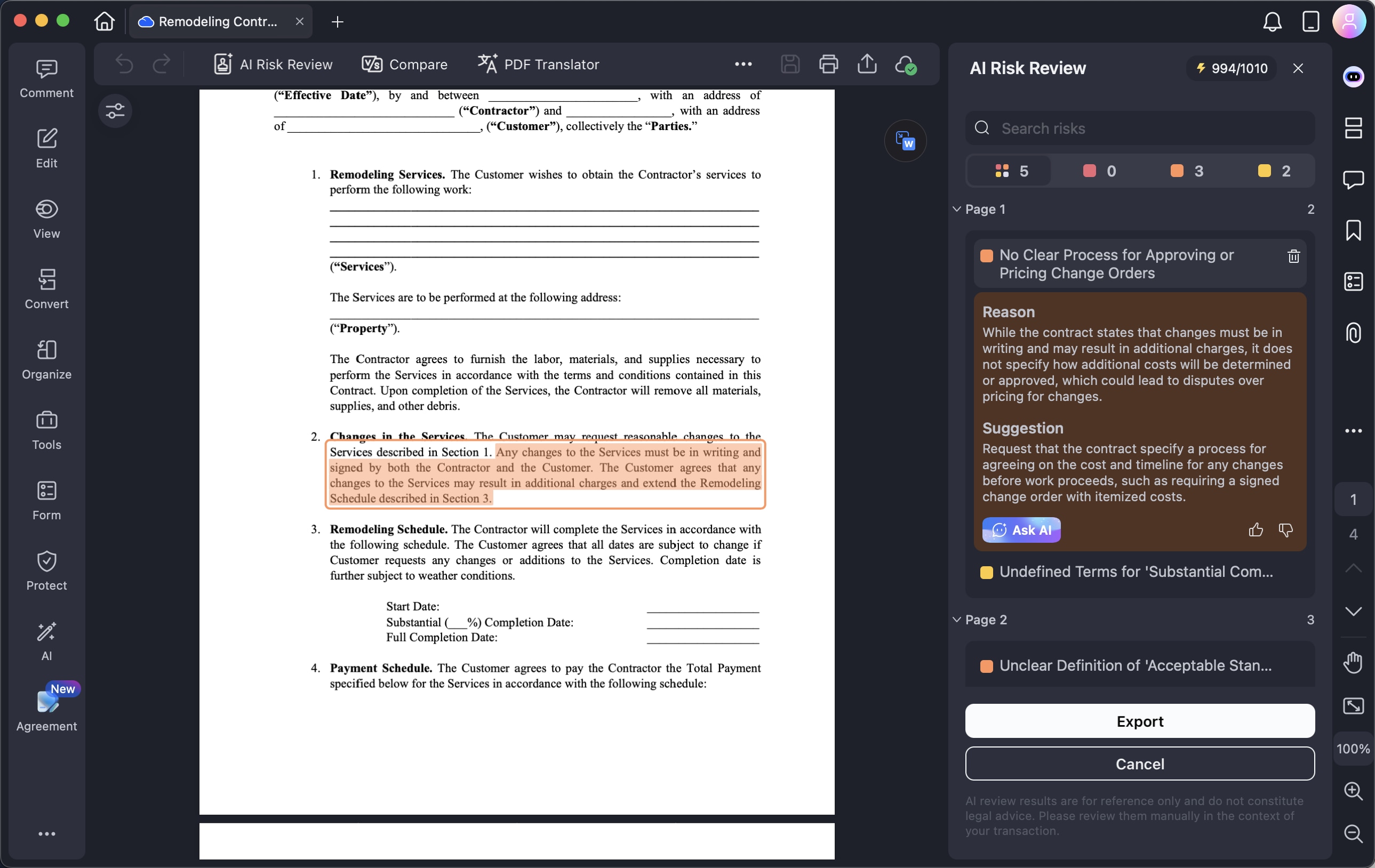Open notifications bell
Screen dimensions: 1375x868
coord(1272,22)
